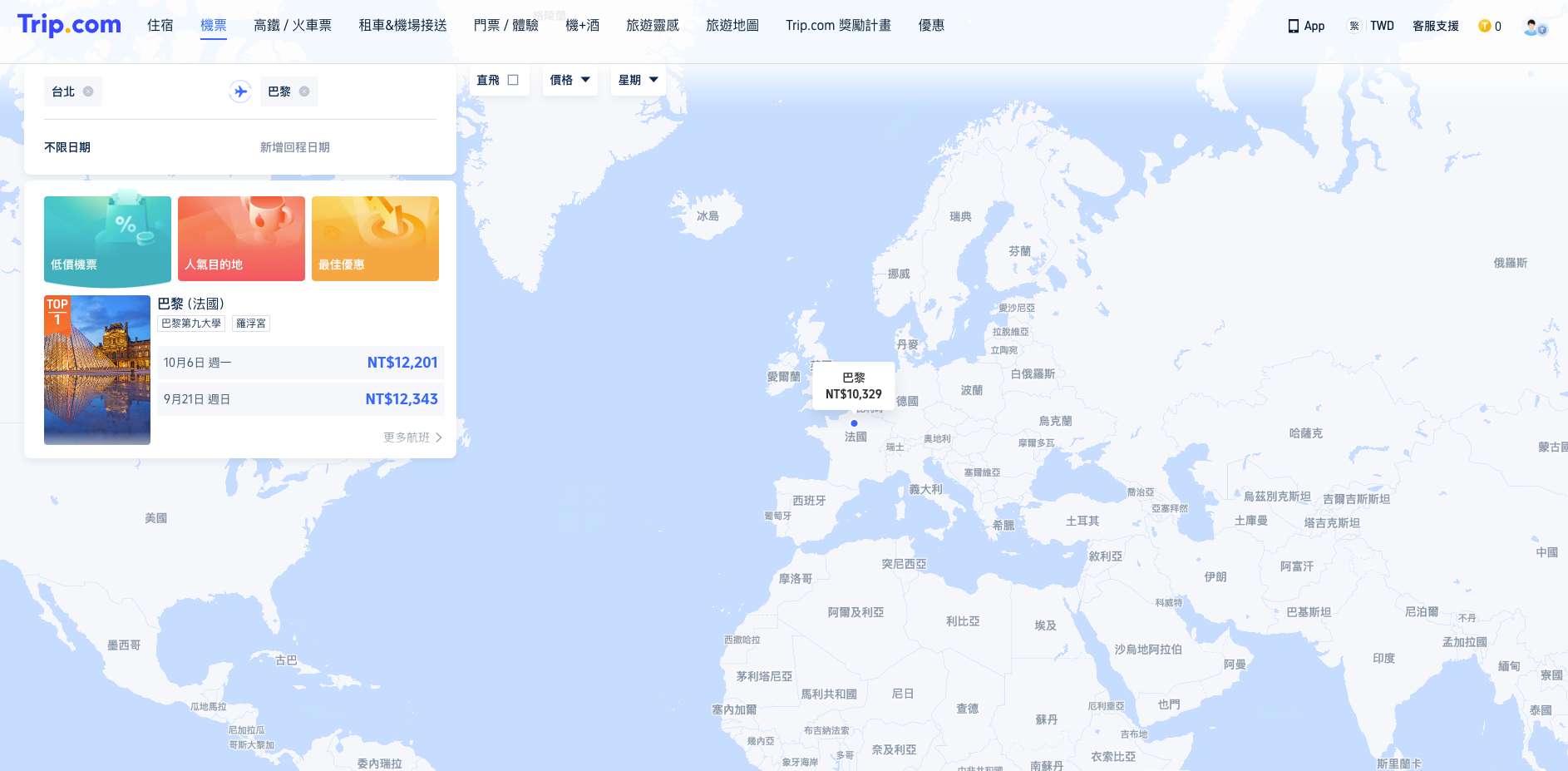Click the 西班牙 label on map
This screenshot has height=771, width=1568.
(x=809, y=501)
